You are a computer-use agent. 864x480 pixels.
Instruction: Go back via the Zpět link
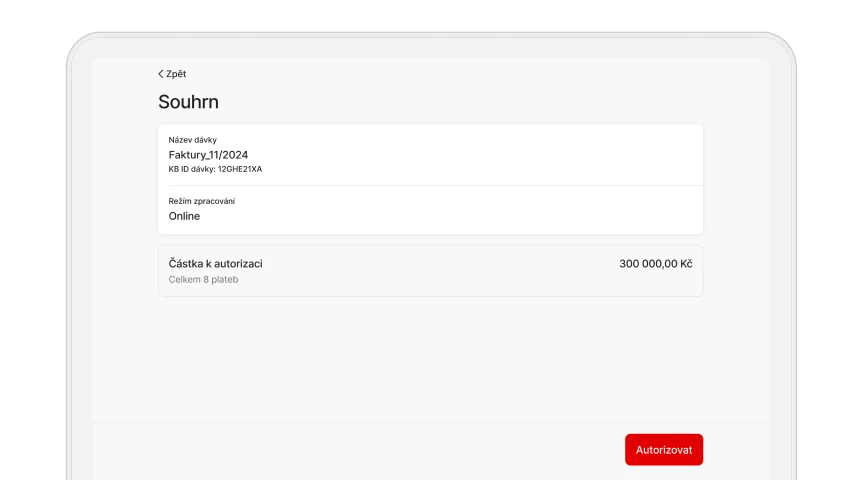point(175,74)
